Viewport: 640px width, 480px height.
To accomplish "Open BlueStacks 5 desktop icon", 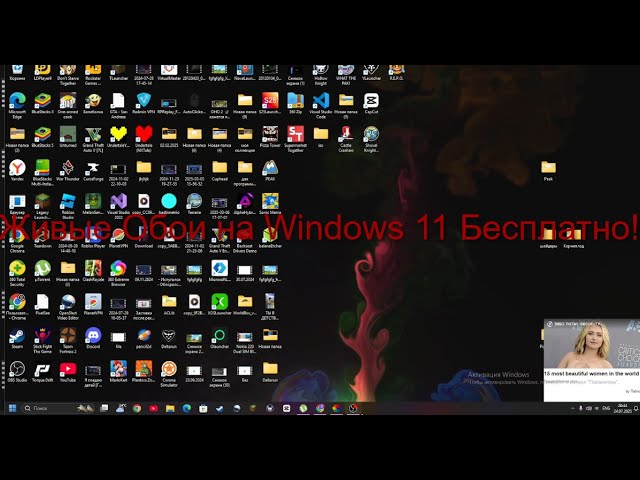I will [42, 138].
